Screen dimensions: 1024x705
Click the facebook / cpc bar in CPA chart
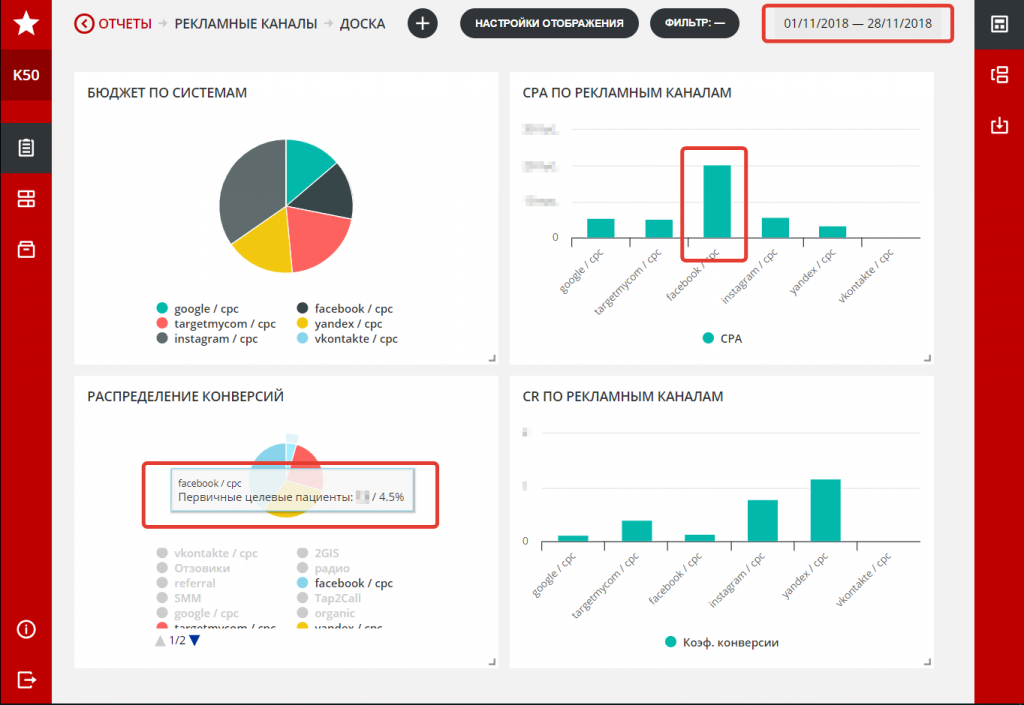click(716, 202)
